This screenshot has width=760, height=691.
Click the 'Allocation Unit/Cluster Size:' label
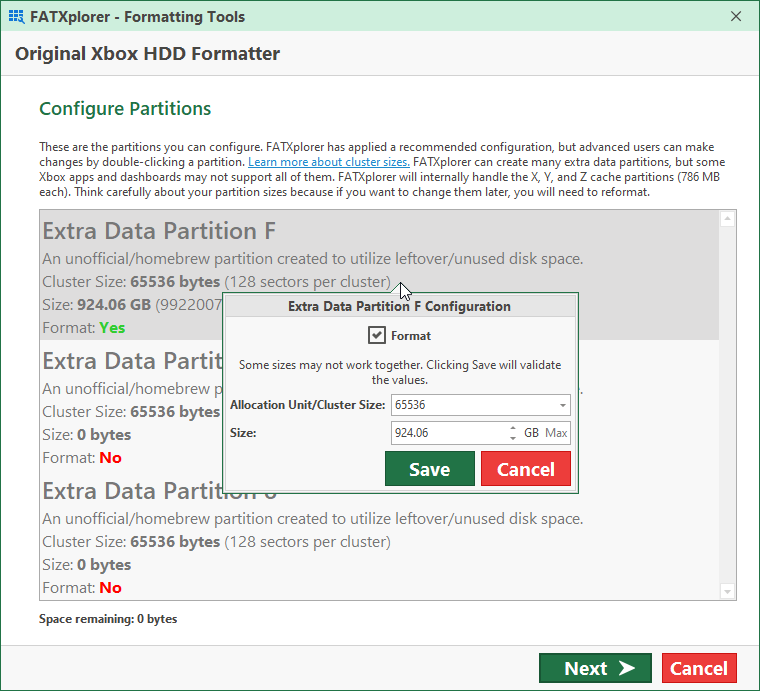coord(308,405)
